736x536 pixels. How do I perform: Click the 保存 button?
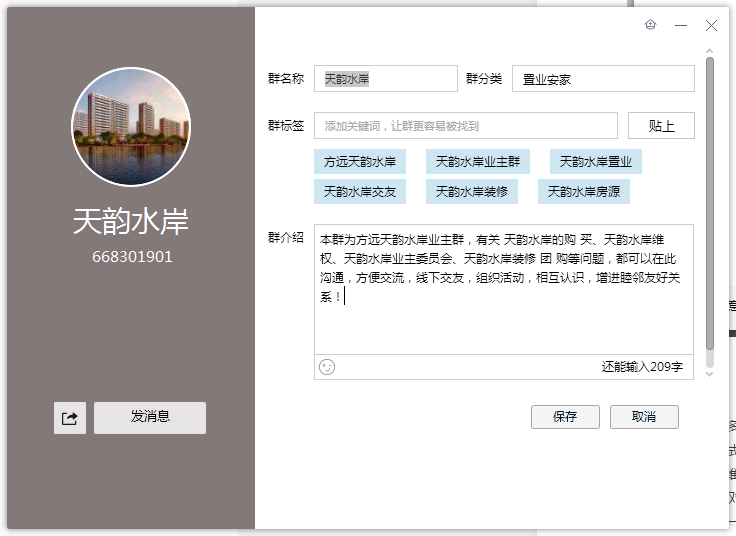[565, 417]
